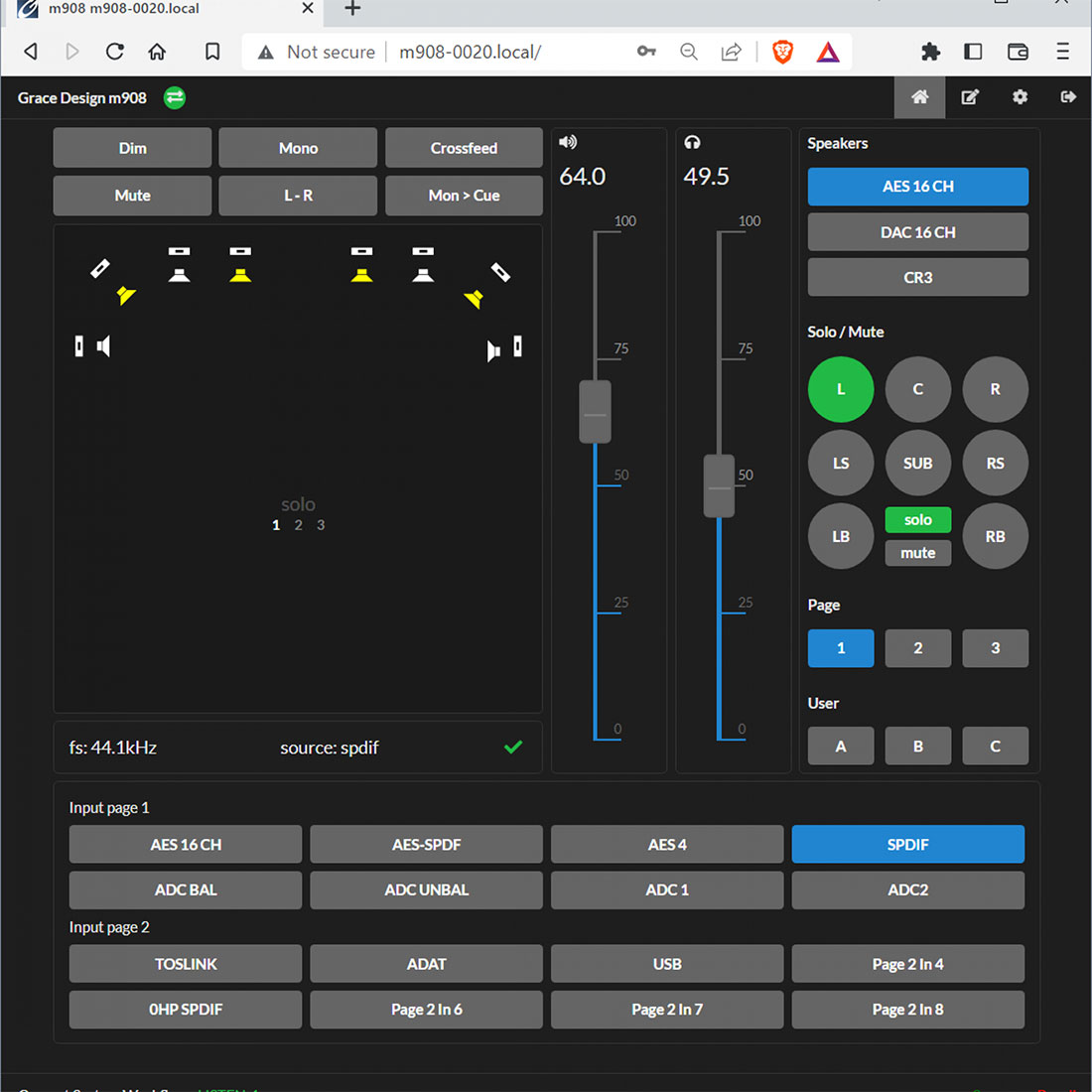
Task: Toggle the Mon > Cue button
Action: [464, 195]
